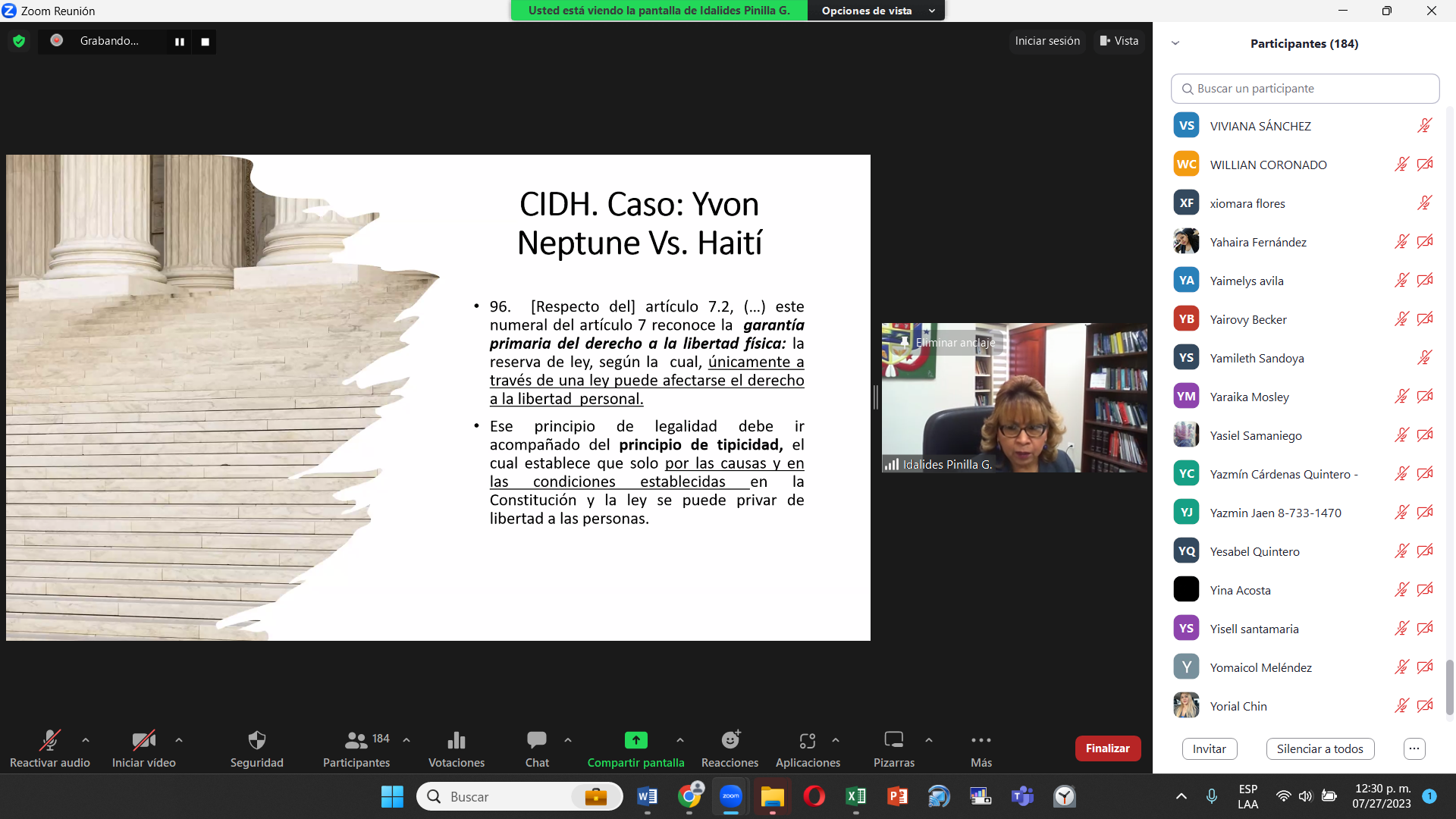Open Opera browser from the taskbar
1456x819 pixels.
point(814,796)
